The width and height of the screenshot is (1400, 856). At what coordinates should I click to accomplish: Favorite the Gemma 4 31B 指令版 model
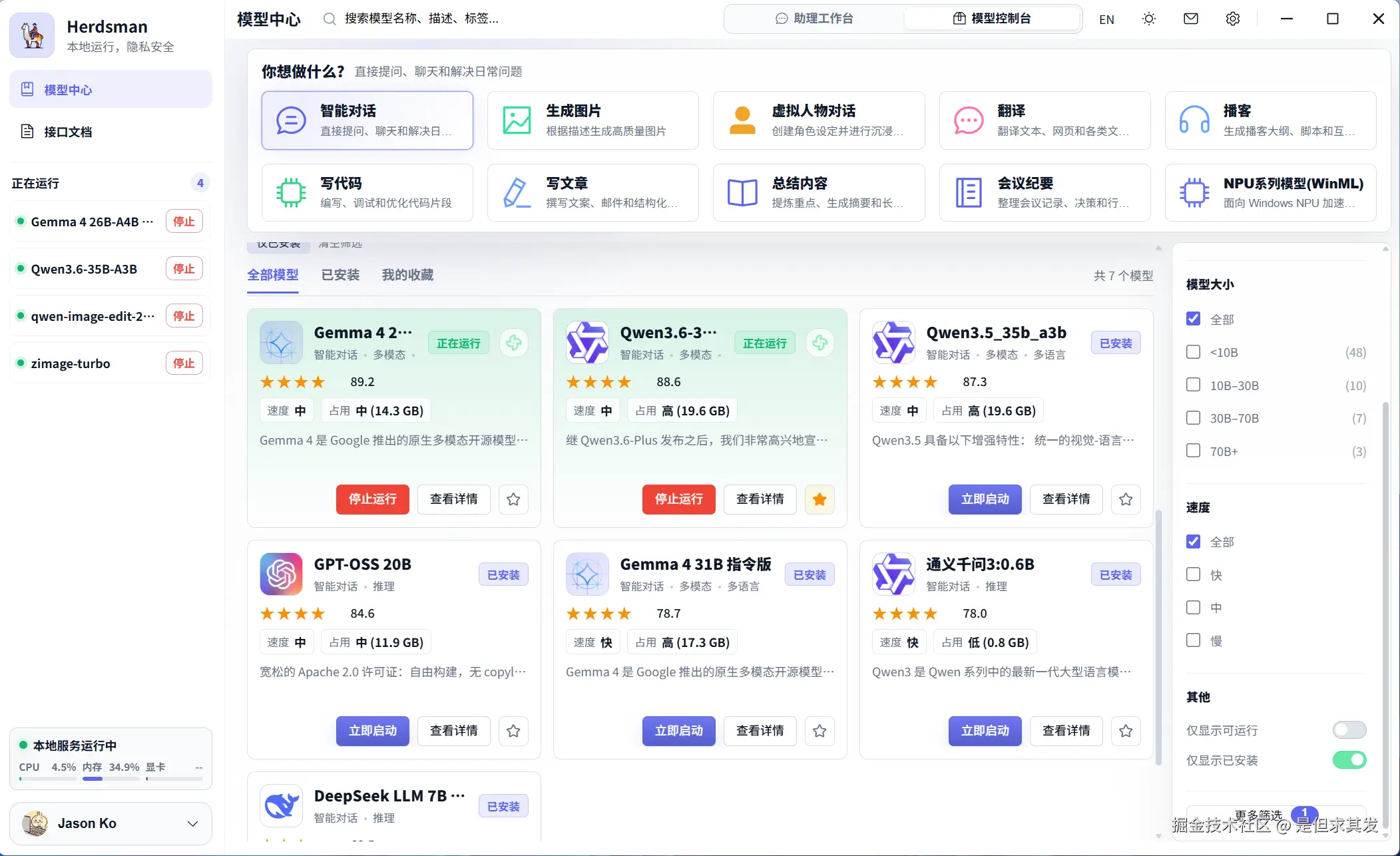[819, 731]
